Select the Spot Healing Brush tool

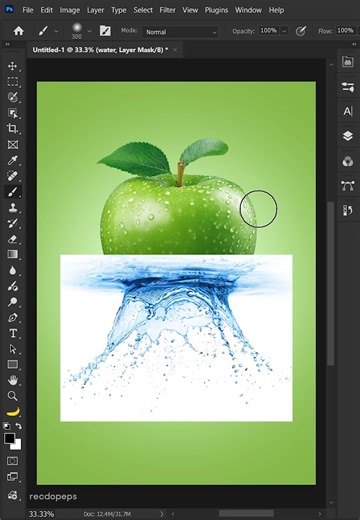(x=13, y=176)
